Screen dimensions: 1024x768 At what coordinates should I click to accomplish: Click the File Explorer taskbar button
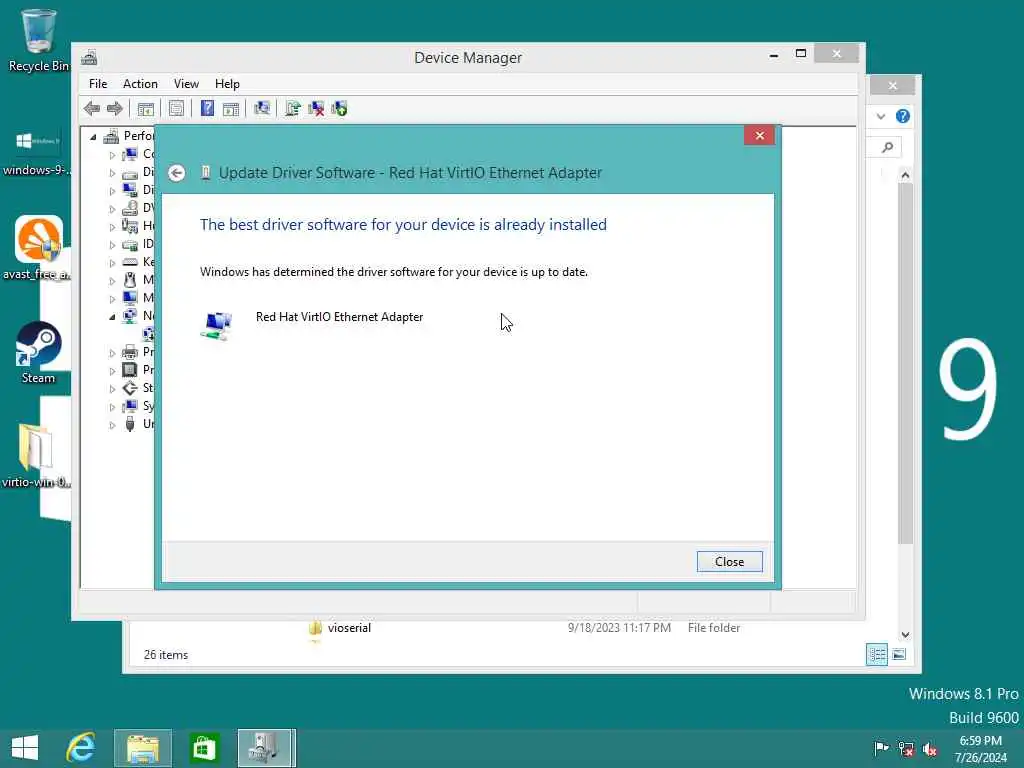[143, 748]
